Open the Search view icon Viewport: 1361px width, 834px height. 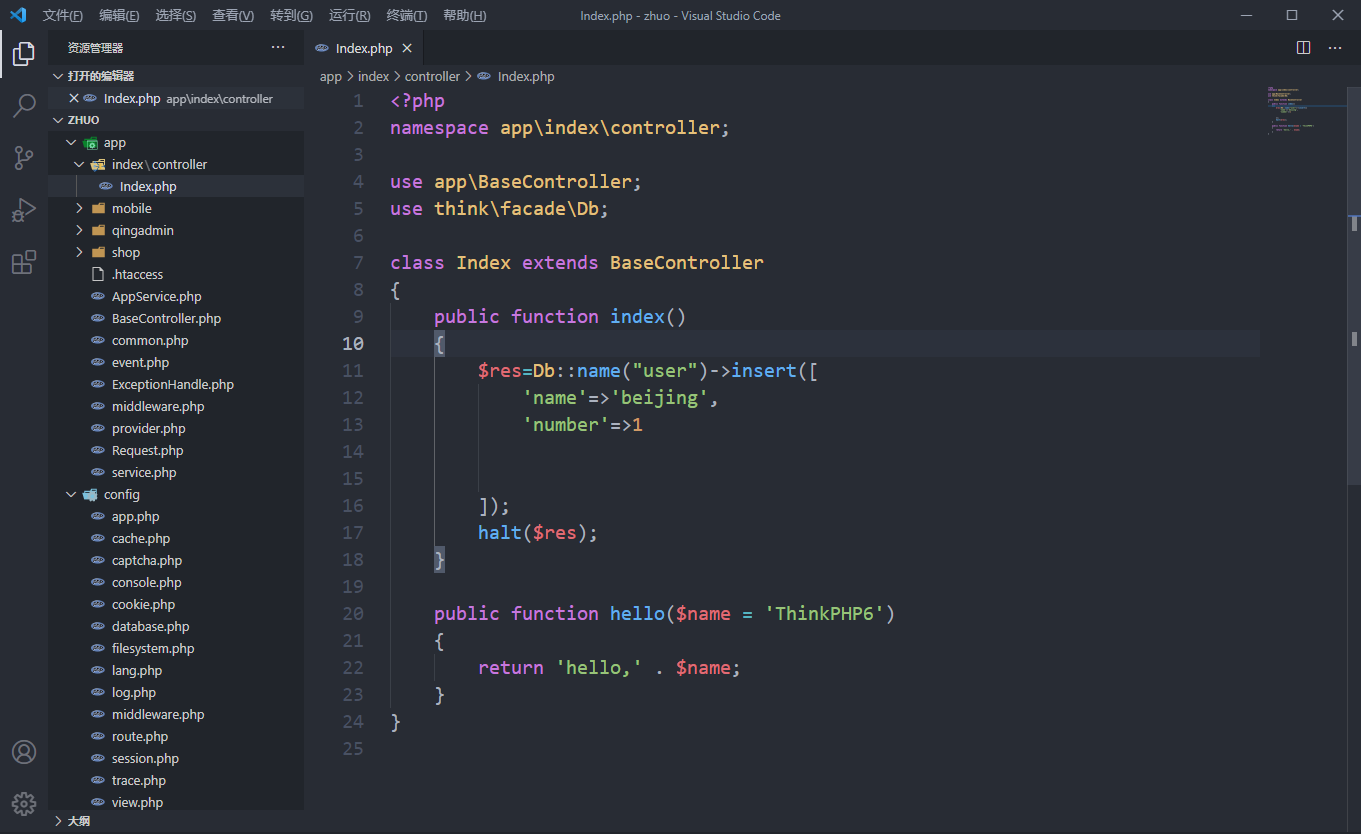(24, 106)
